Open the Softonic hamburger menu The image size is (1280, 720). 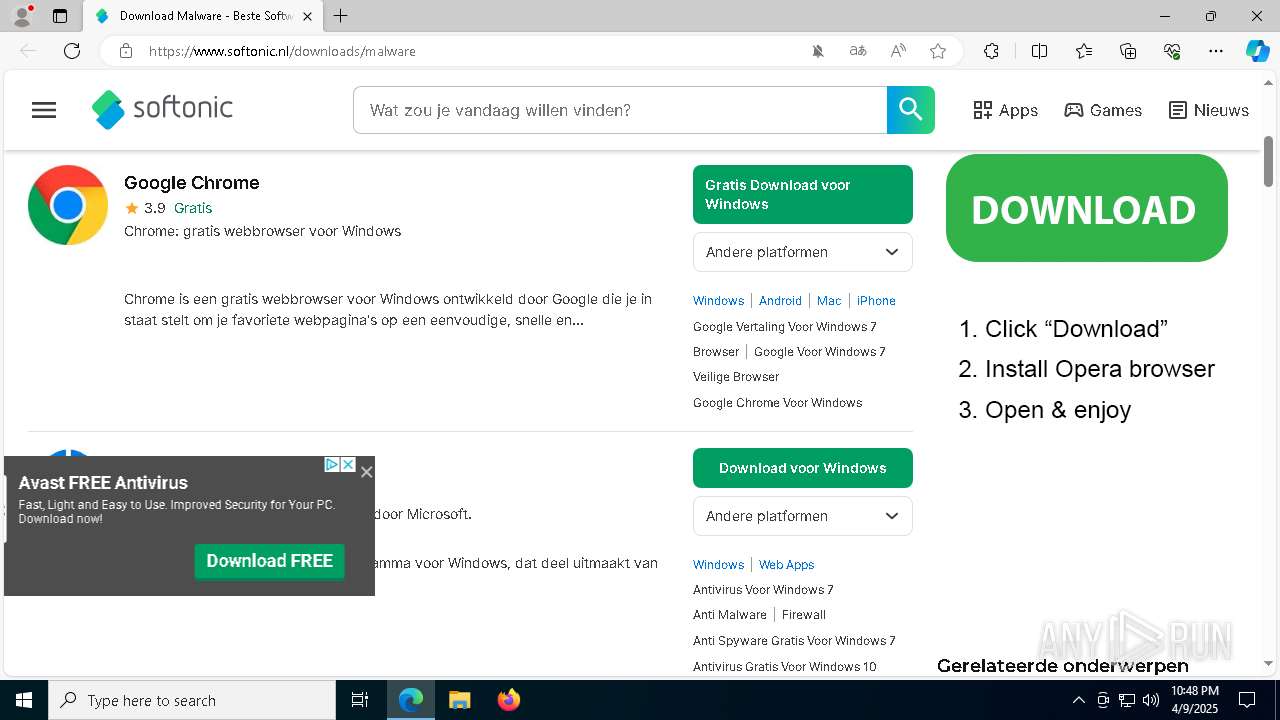tap(44, 110)
